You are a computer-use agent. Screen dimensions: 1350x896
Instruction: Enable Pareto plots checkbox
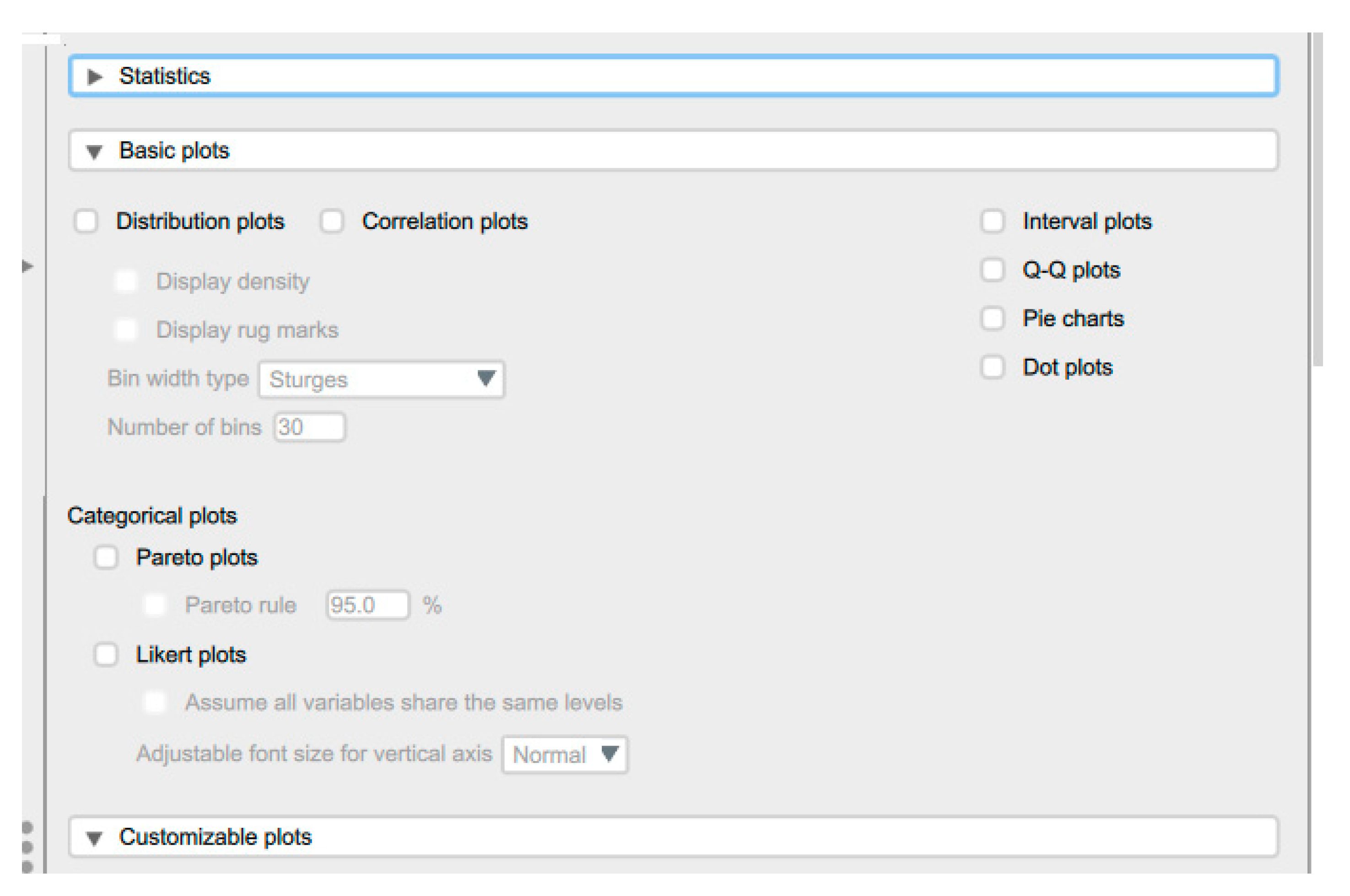[x=106, y=557]
